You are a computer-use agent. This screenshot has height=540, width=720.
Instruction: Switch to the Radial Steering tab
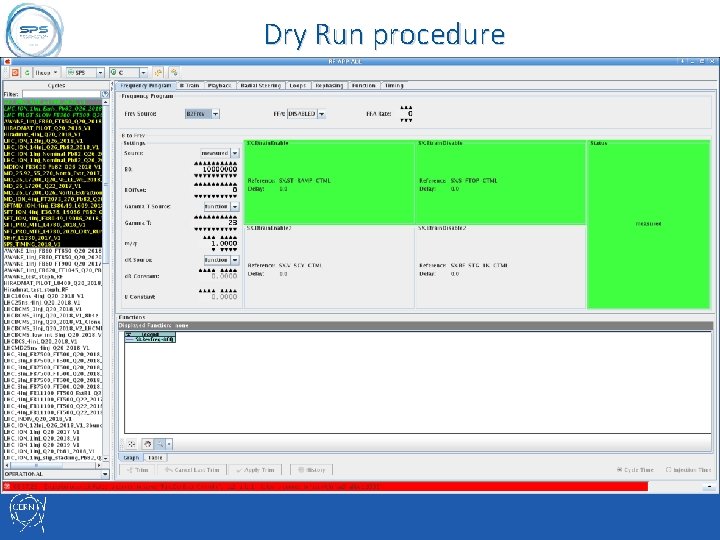coord(260,85)
